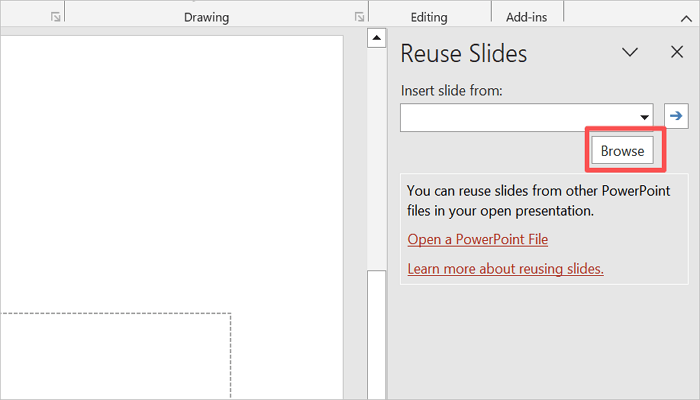700x400 pixels.
Task: Click the dashed placeholder on the slide
Action: [x=116, y=356]
